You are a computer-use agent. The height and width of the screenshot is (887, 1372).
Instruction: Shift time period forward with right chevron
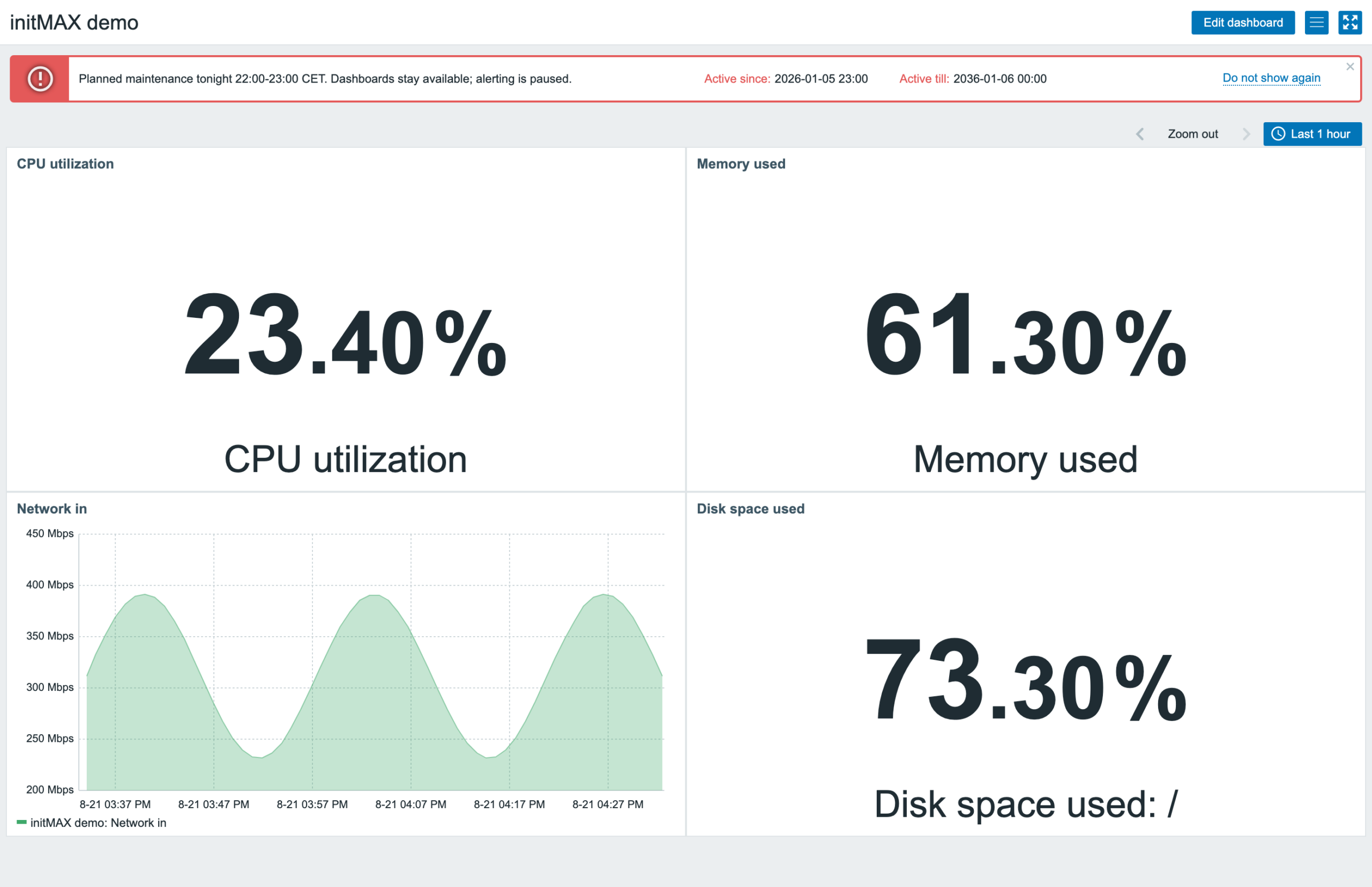click(x=1246, y=134)
